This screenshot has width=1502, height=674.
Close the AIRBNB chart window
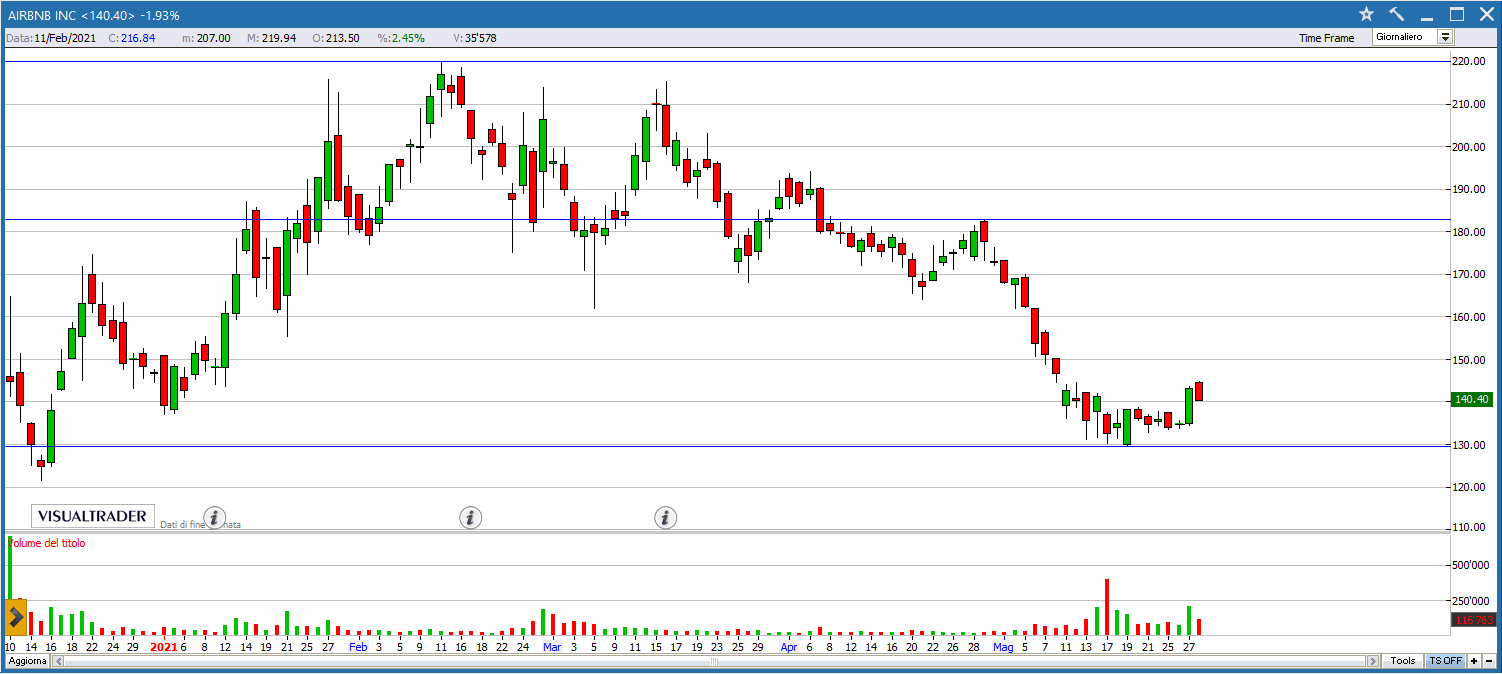1486,14
